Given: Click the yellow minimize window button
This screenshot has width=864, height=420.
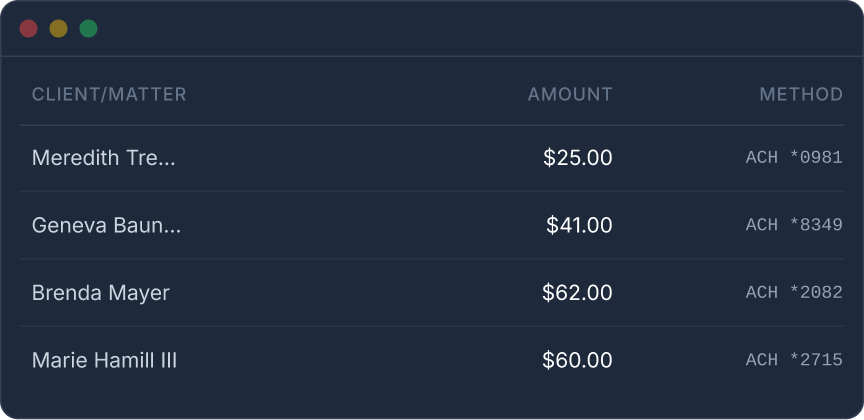Looking at the screenshot, I should tap(59, 29).
